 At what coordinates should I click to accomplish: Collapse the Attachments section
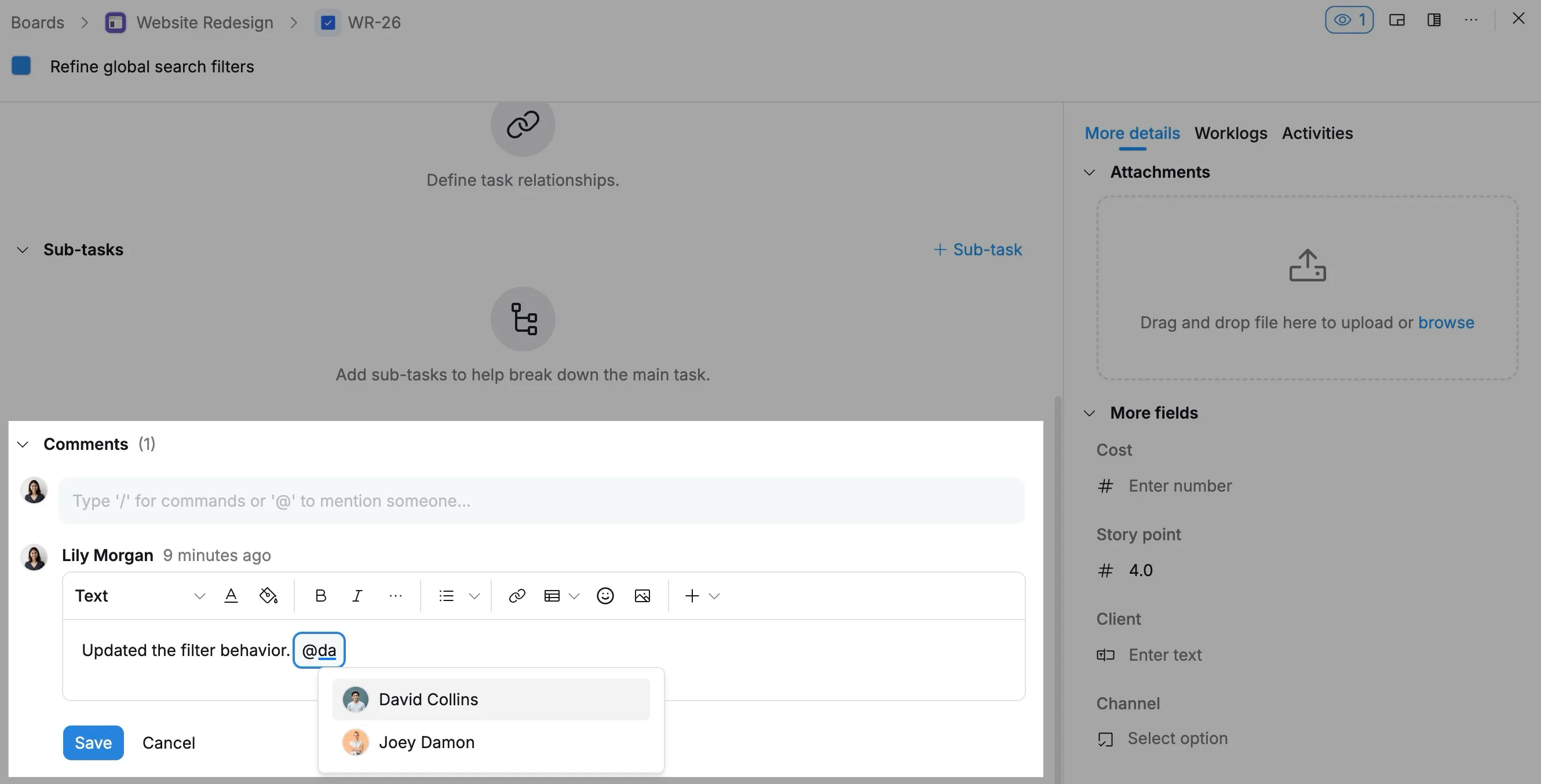pos(1089,172)
